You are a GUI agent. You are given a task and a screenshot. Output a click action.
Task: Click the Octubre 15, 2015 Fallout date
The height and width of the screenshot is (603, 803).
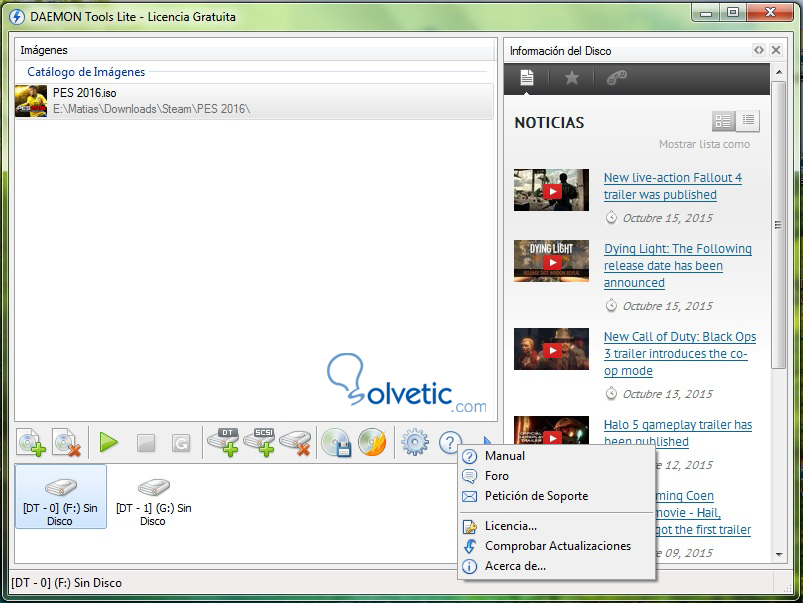(667, 218)
